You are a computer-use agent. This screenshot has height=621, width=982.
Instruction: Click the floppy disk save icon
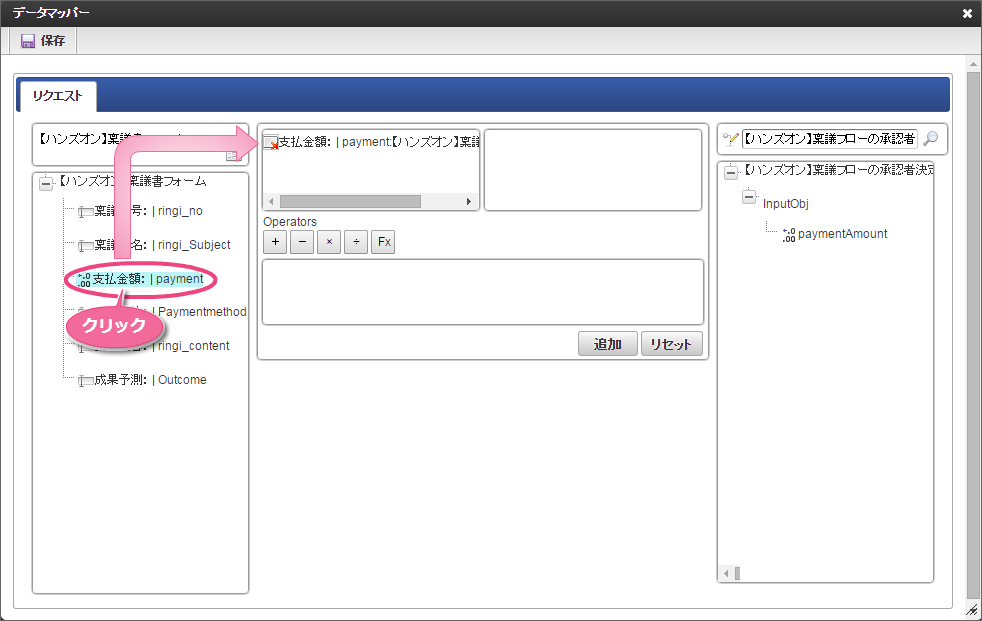(28, 41)
